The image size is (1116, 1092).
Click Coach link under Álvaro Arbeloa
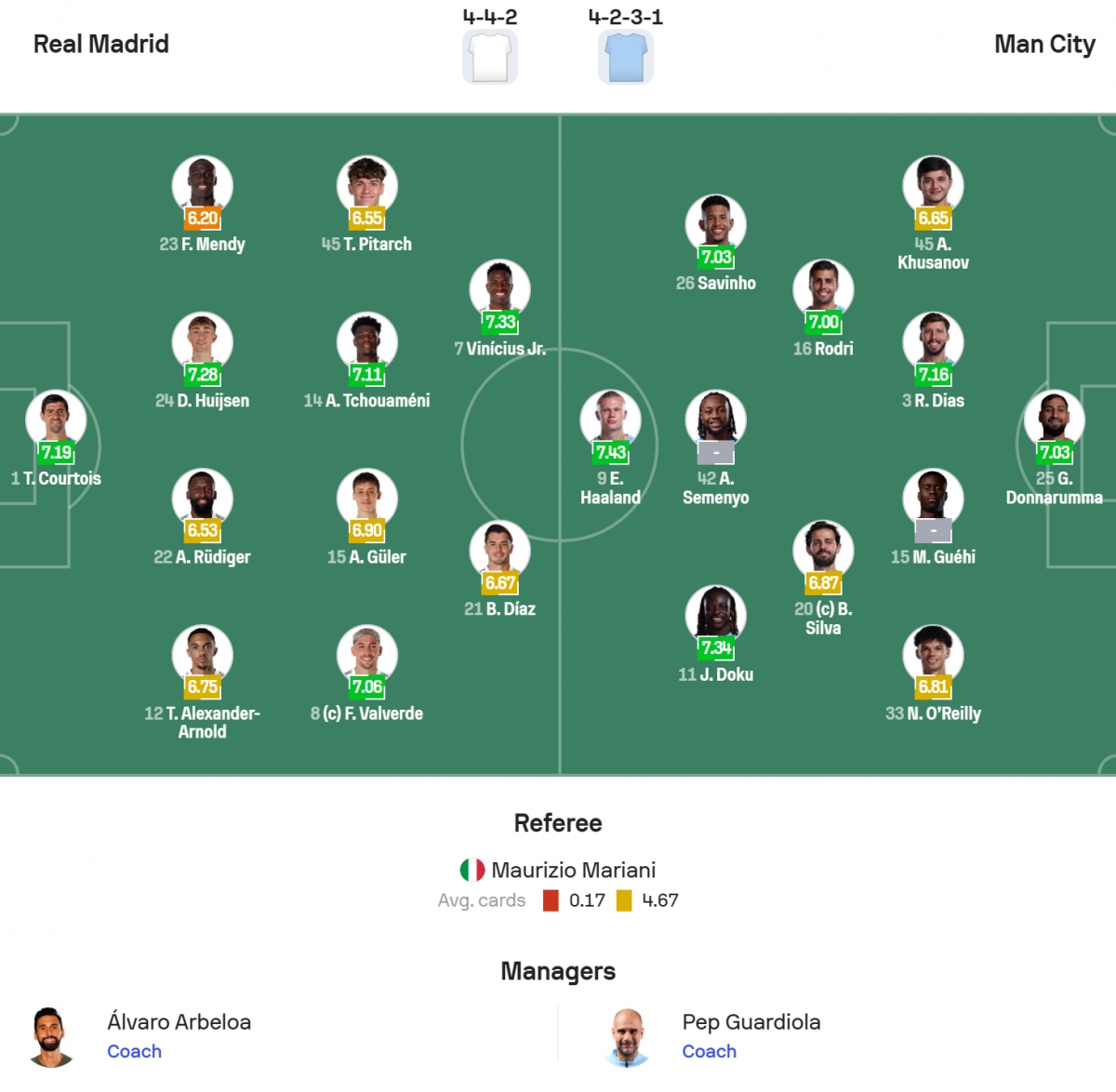point(134,1051)
